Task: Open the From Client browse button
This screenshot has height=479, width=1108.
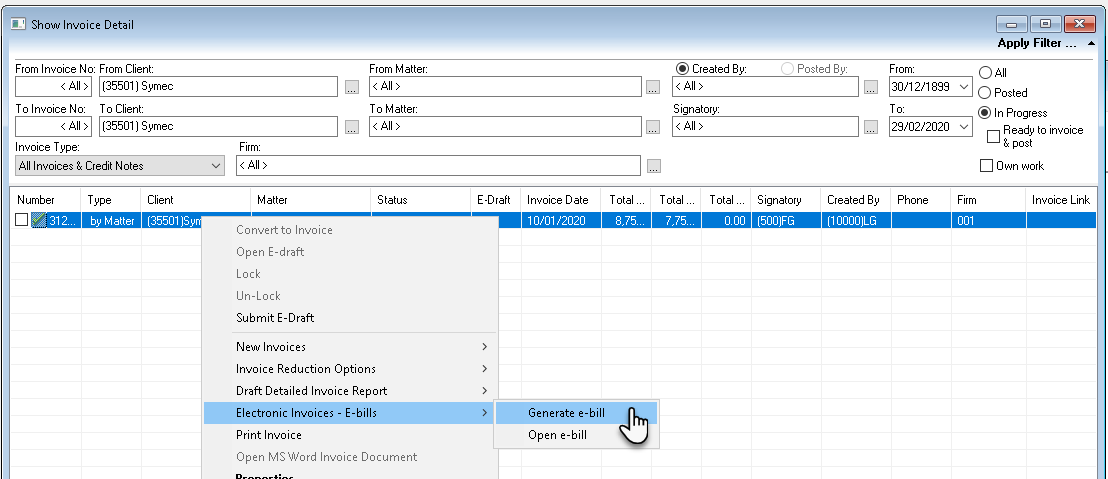Action: pyautogui.click(x=352, y=88)
